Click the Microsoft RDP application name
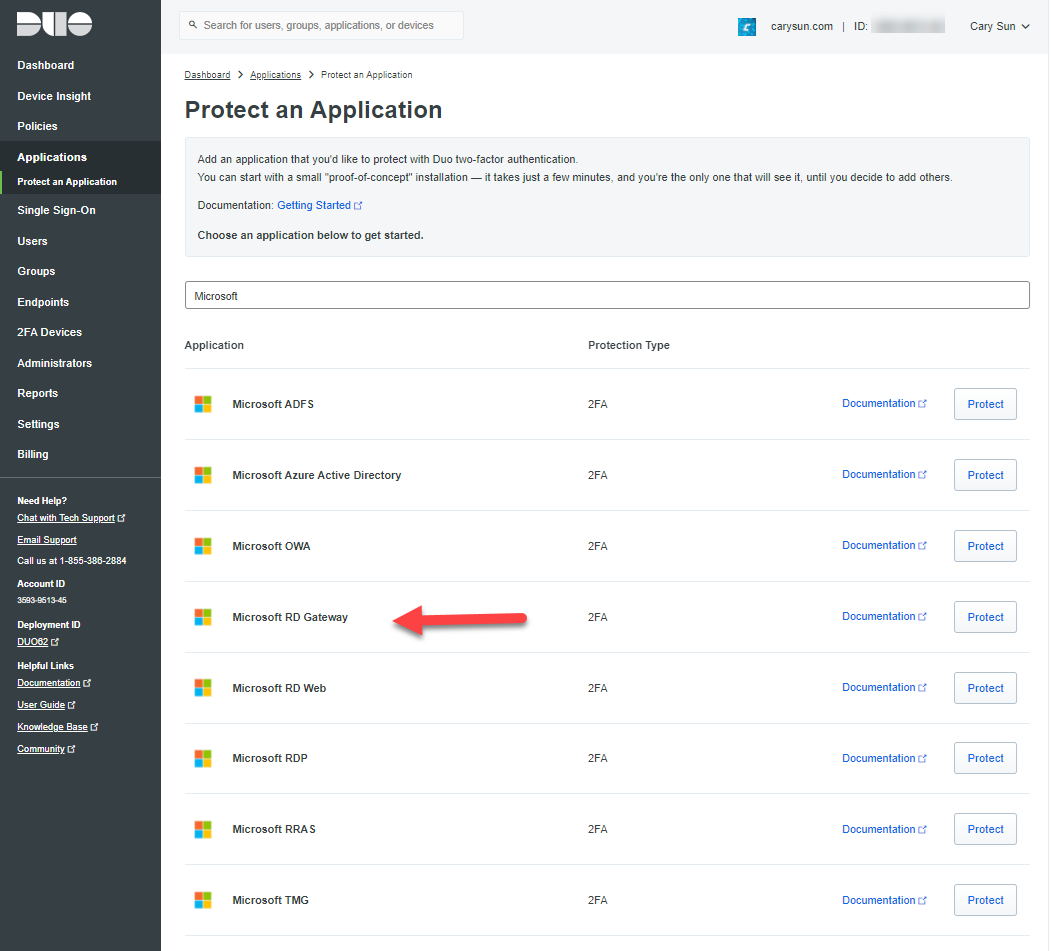Screen dimensions: 1051x951 [x=270, y=758]
